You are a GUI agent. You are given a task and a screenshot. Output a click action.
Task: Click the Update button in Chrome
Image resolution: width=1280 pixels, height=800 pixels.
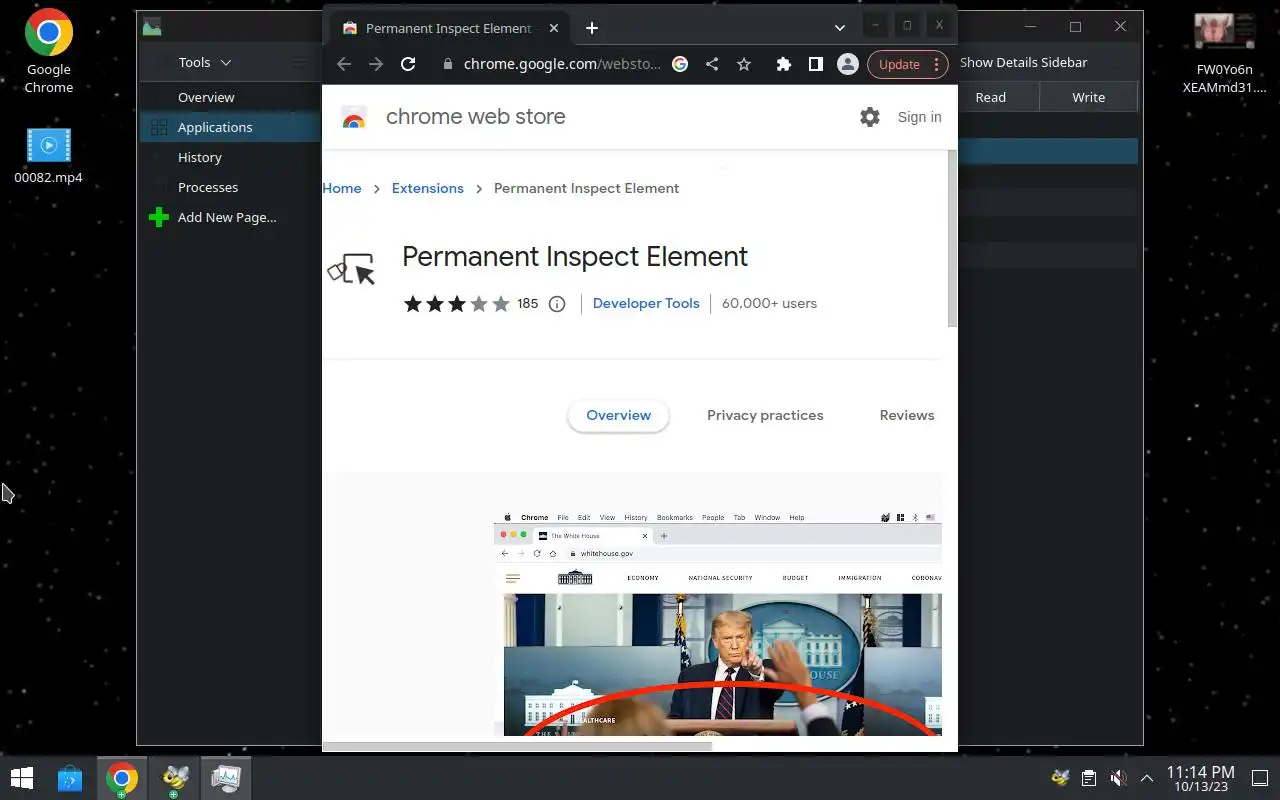click(899, 64)
